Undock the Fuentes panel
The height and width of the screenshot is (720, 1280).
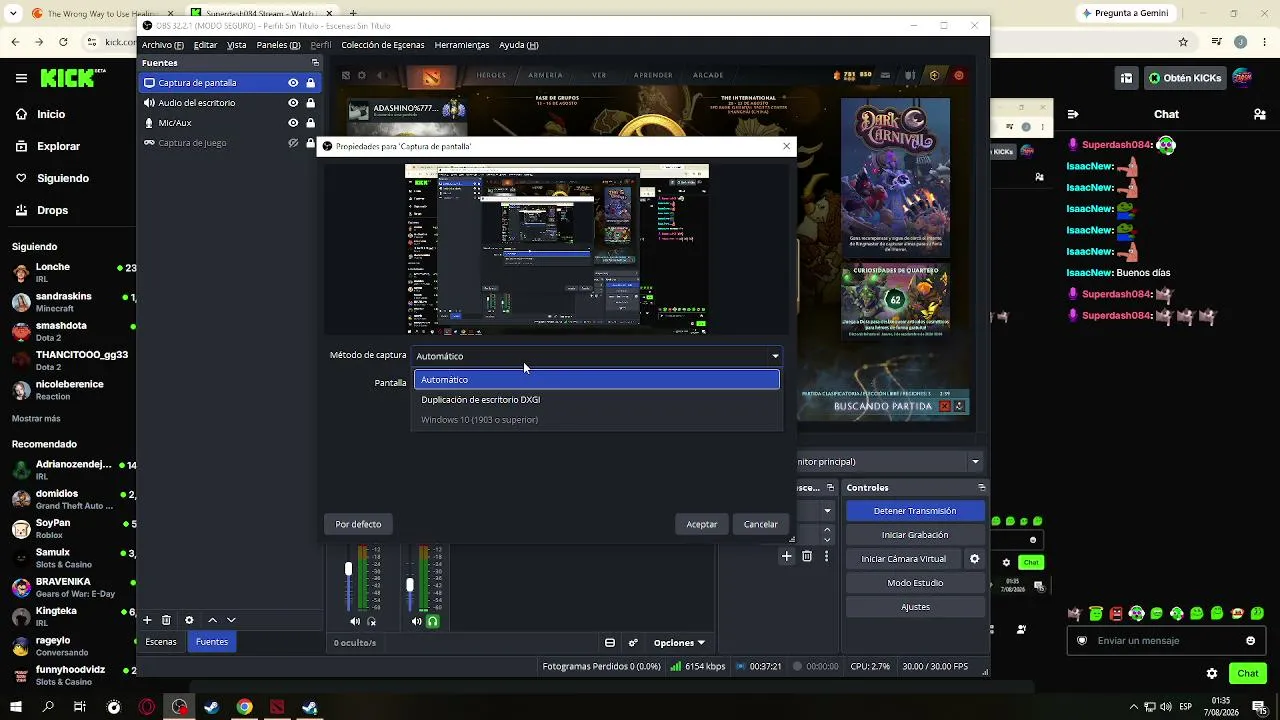315,63
